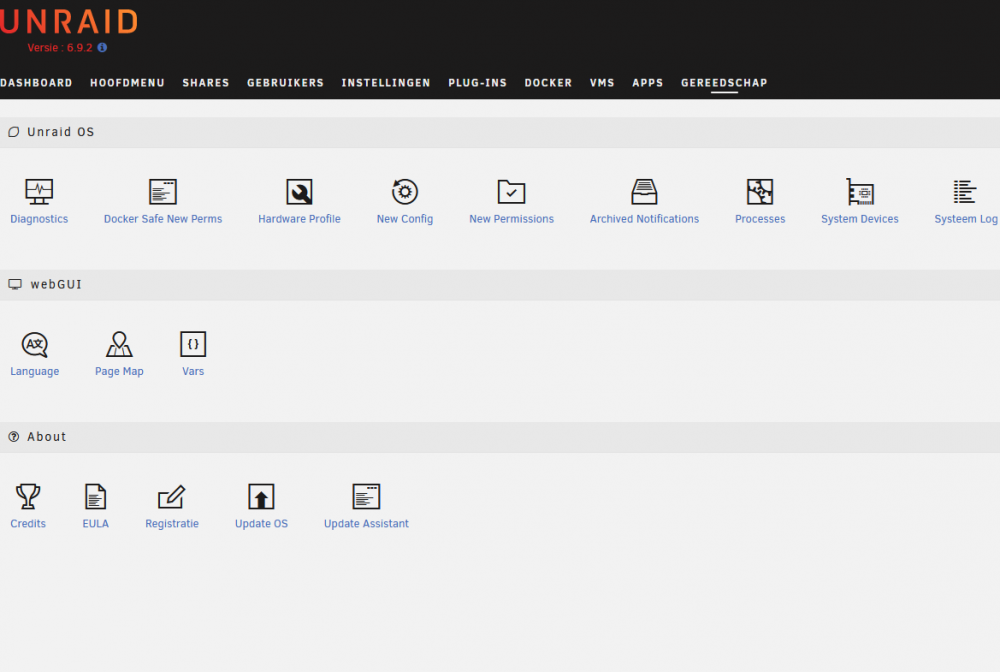This screenshot has height=672, width=1000.
Task: Select the Gereedschap tab
Action: tap(724, 83)
